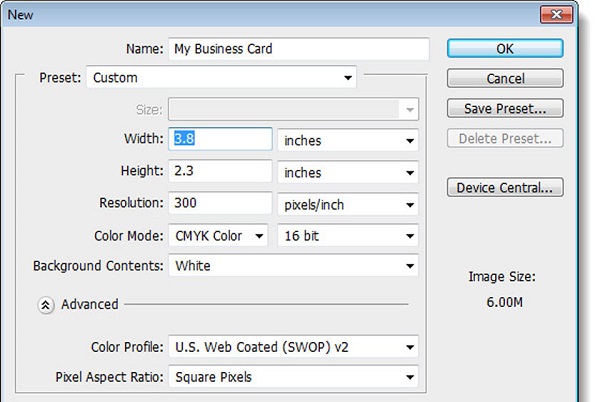Change the Resolution units dropdown

coord(347,205)
